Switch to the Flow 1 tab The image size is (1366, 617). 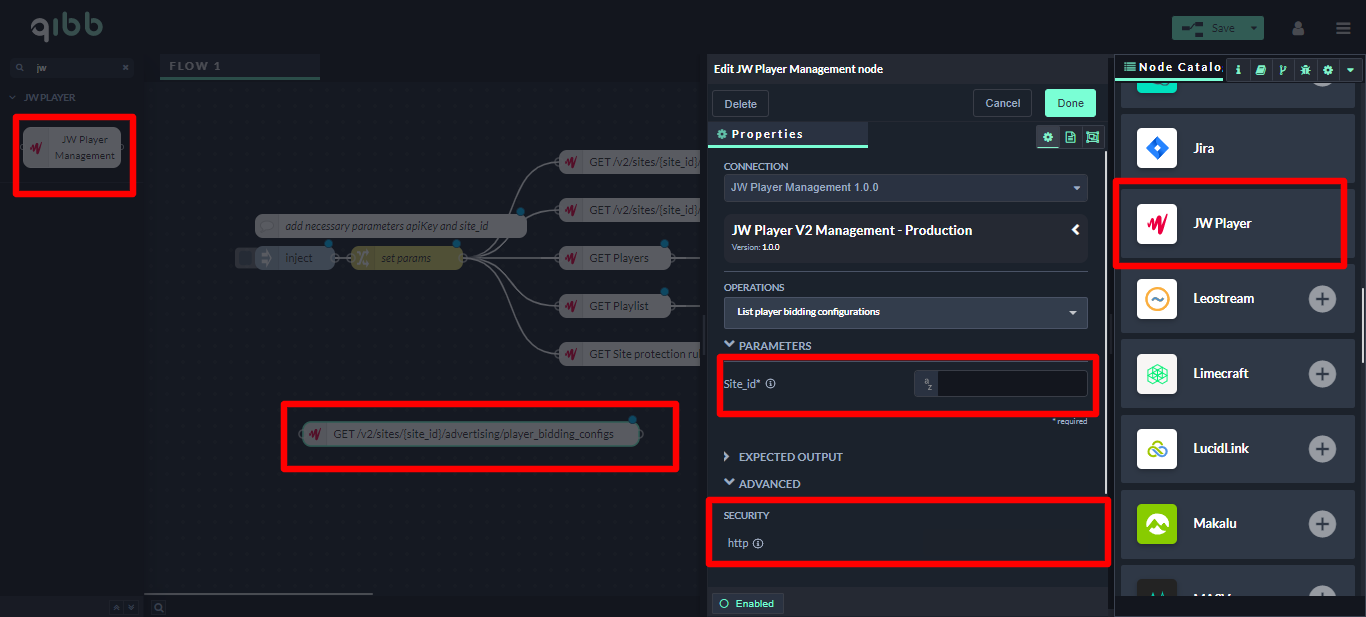click(x=196, y=67)
